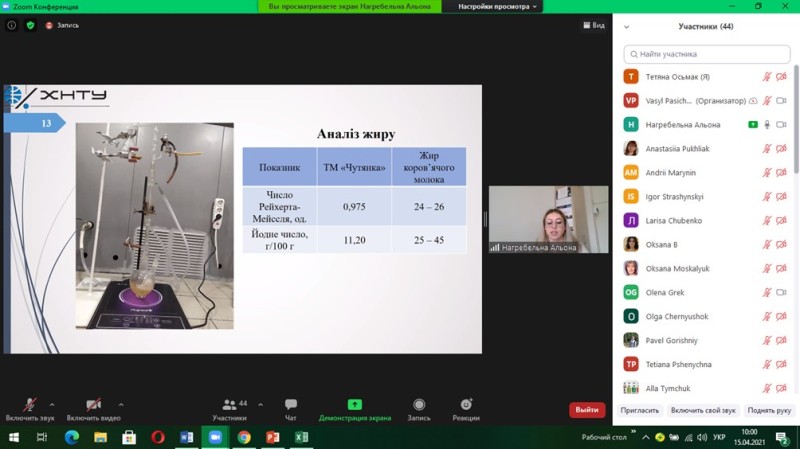The height and width of the screenshot is (449, 800).
Task: Click the green encryption shield icon
Action: coord(30,25)
